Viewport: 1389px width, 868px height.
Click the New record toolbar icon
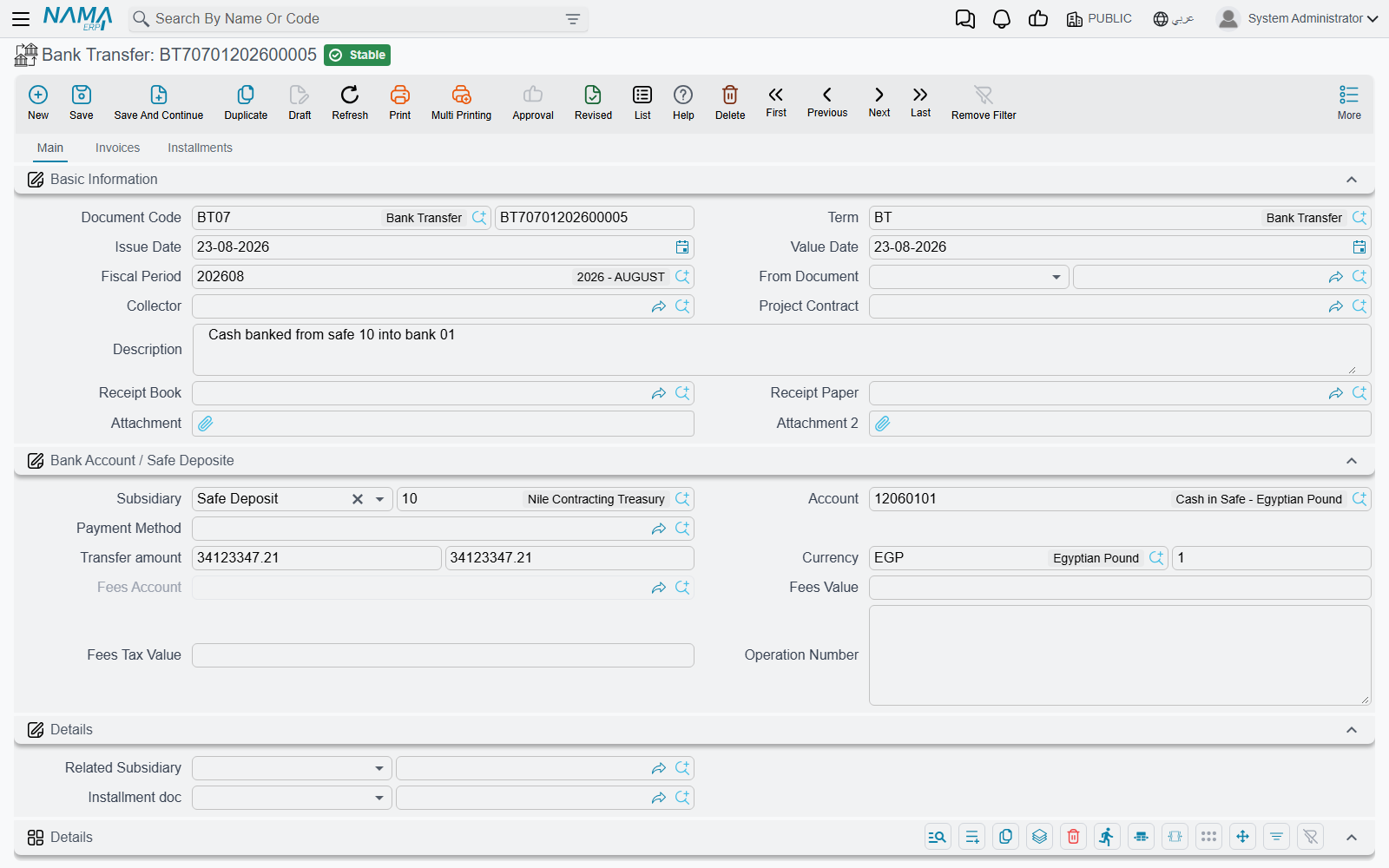pos(38,102)
